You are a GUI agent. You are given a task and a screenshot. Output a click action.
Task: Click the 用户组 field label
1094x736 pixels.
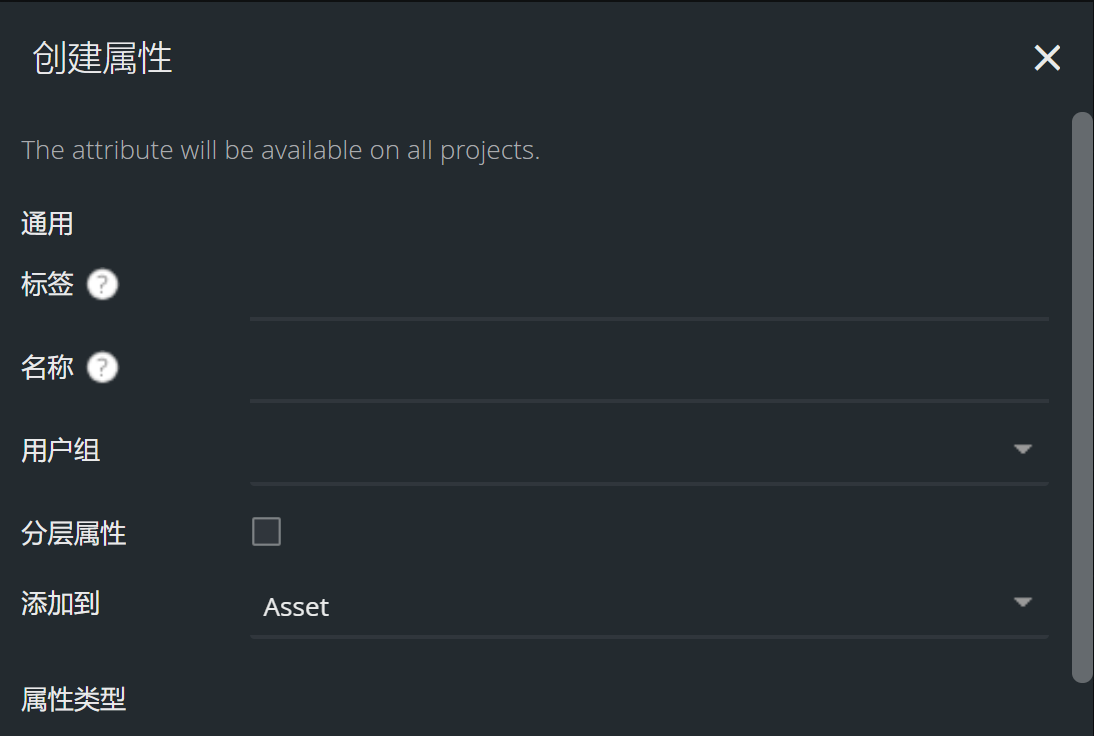pos(60,451)
